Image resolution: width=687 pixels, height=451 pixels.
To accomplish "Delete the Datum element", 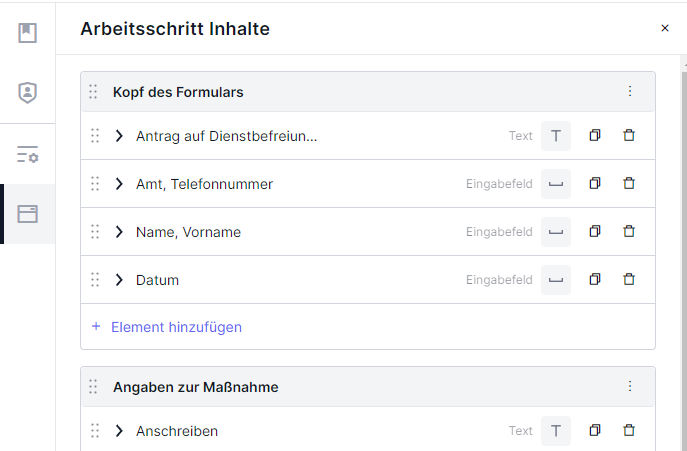I will coord(629,279).
